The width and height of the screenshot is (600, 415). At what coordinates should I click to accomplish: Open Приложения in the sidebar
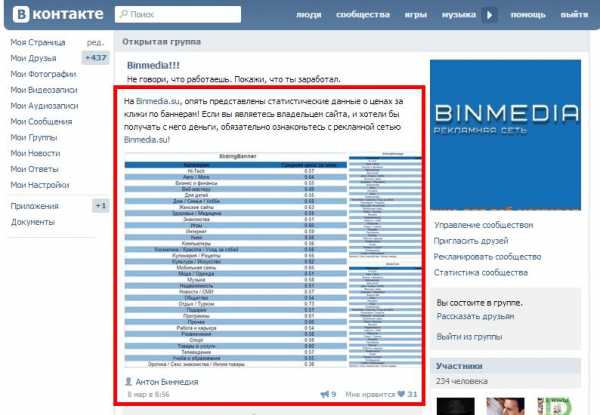coord(34,206)
